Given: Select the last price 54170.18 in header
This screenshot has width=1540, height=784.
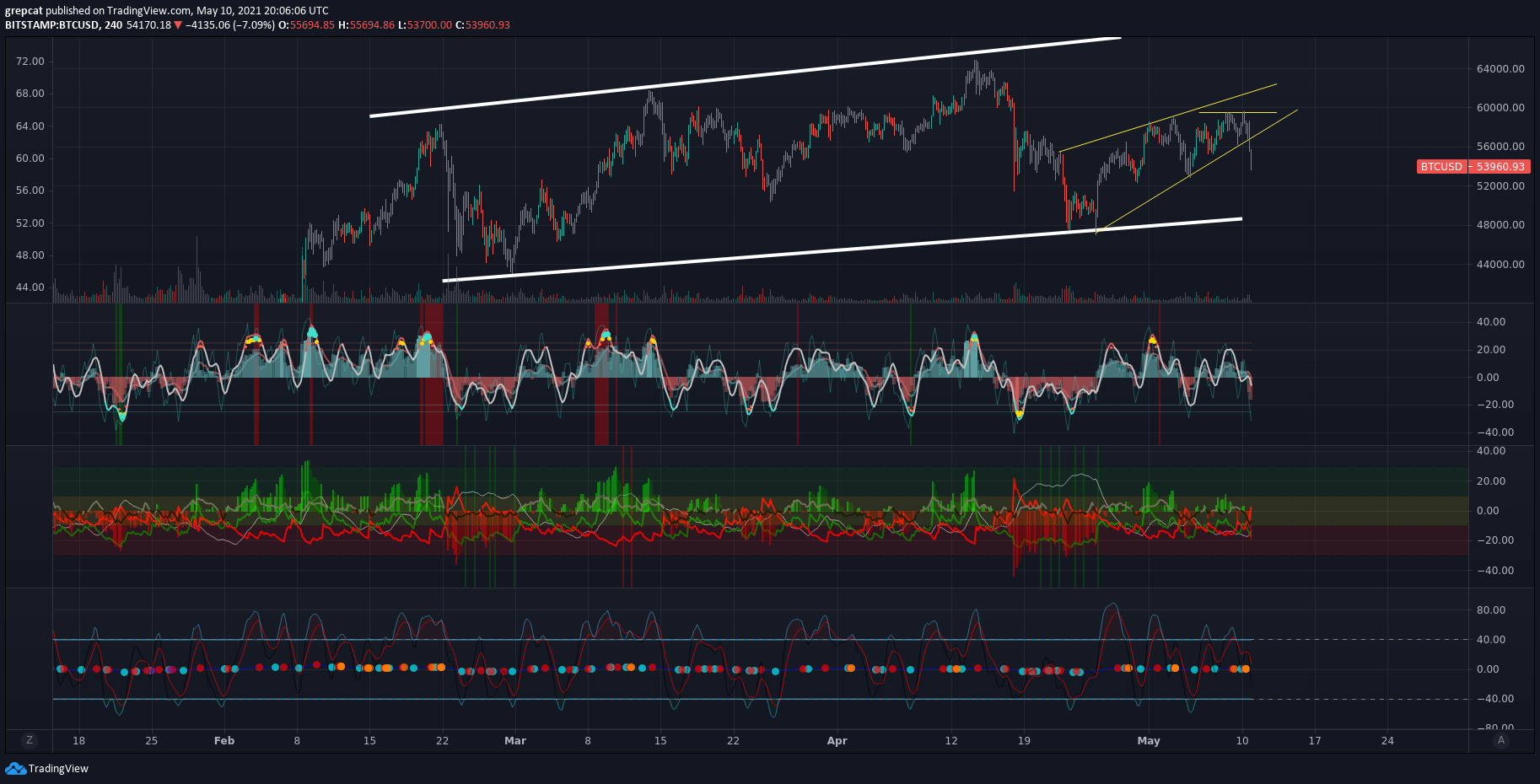Looking at the screenshot, I should pyautogui.click(x=148, y=24).
